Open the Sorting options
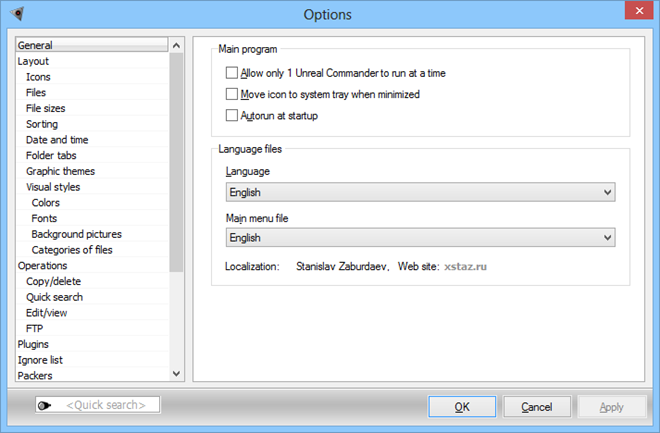The image size is (660, 433). pos(92,124)
